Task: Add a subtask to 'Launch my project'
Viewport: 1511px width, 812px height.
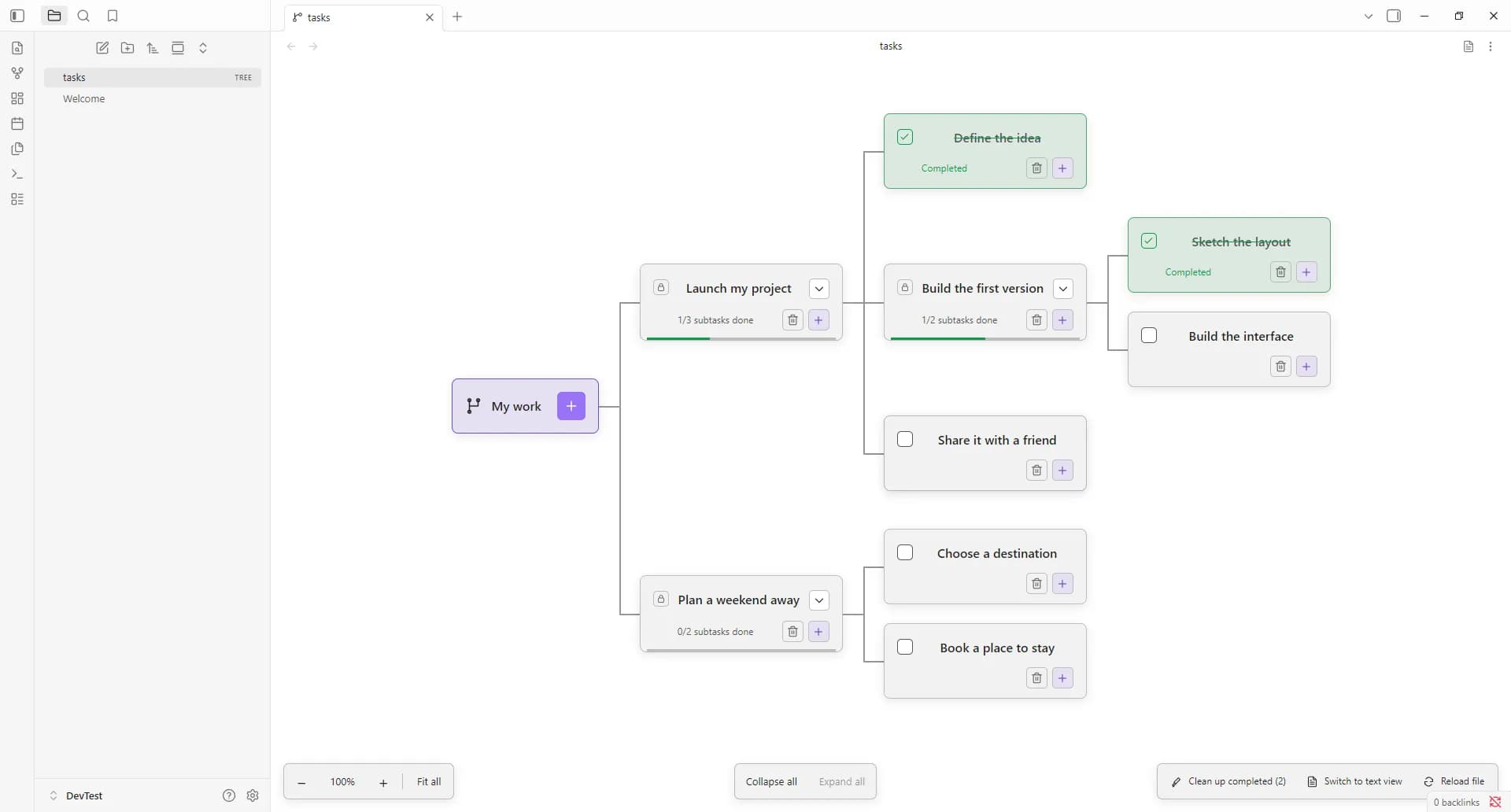Action: click(818, 320)
